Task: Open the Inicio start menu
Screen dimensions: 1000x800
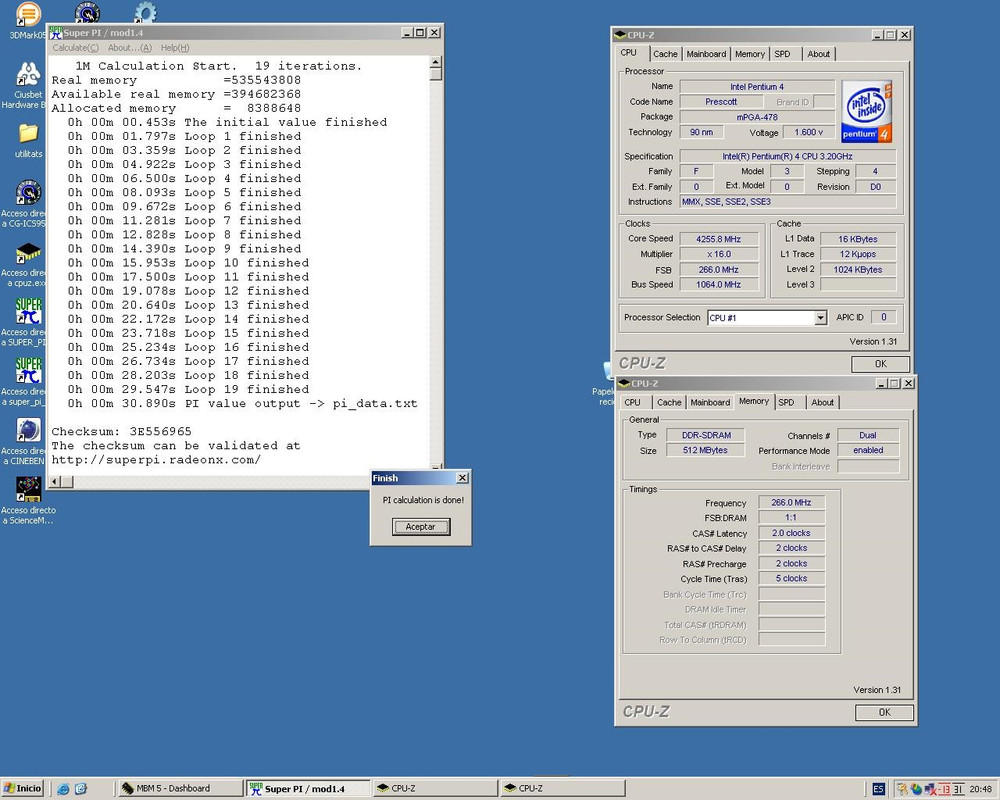Action: click(22, 789)
